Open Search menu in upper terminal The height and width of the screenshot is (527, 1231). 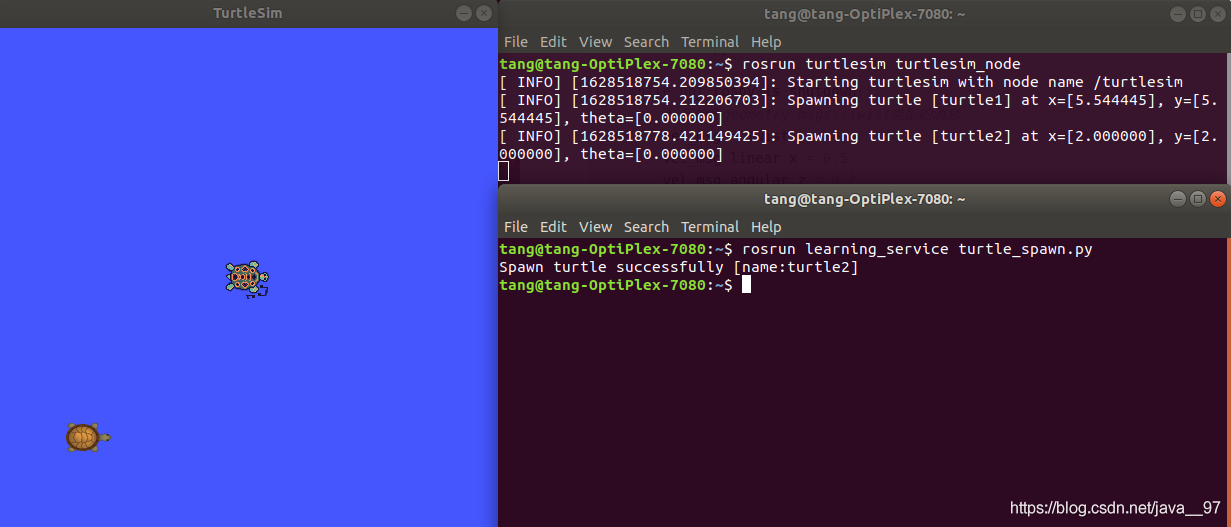click(x=646, y=42)
